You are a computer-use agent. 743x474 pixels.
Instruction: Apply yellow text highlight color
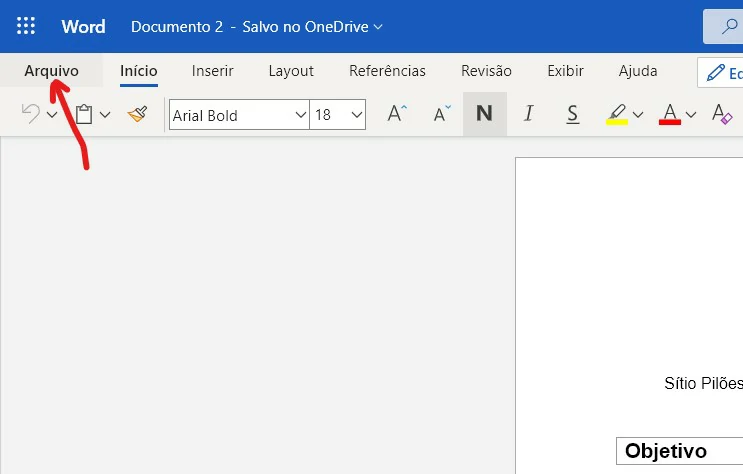[x=616, y=114]
